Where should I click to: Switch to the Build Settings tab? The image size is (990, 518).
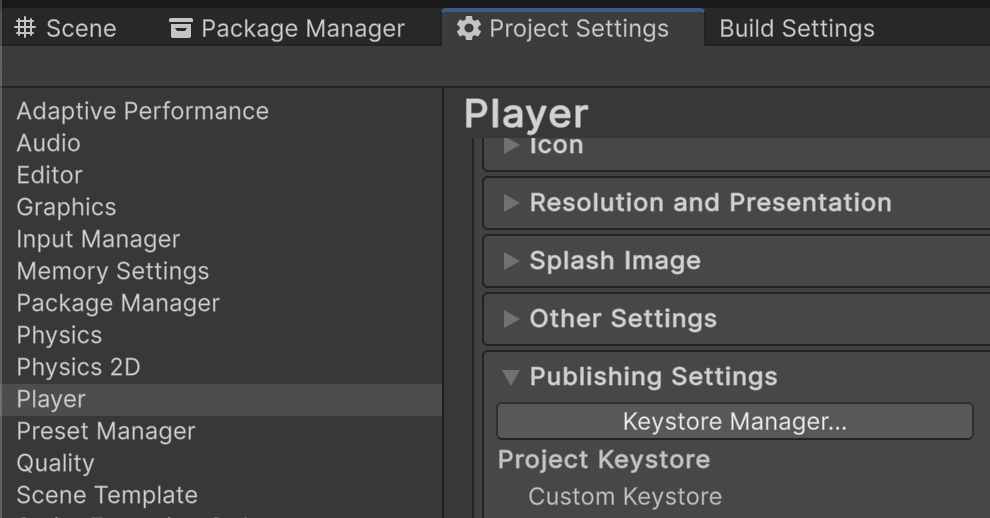(x=796, y=29)
